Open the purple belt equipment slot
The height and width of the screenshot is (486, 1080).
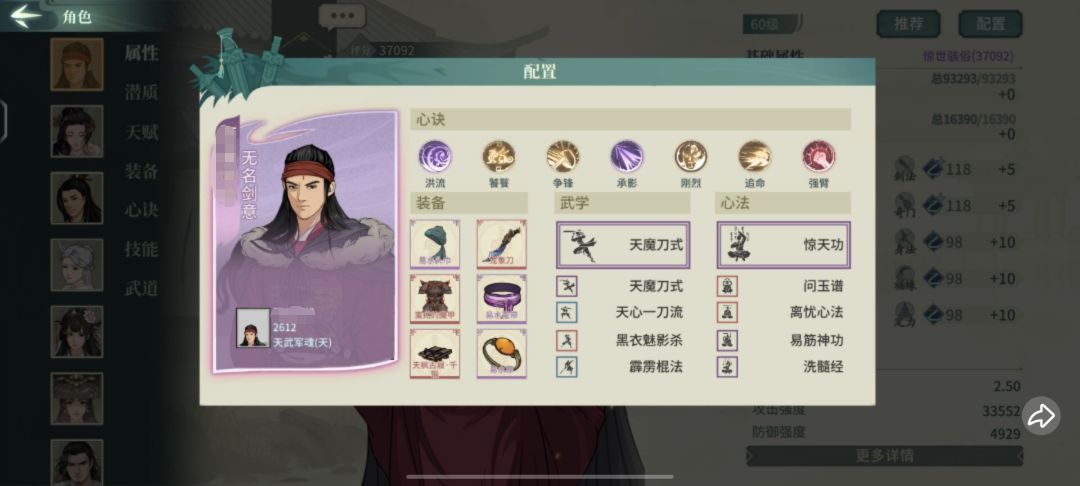pos(502,299)
